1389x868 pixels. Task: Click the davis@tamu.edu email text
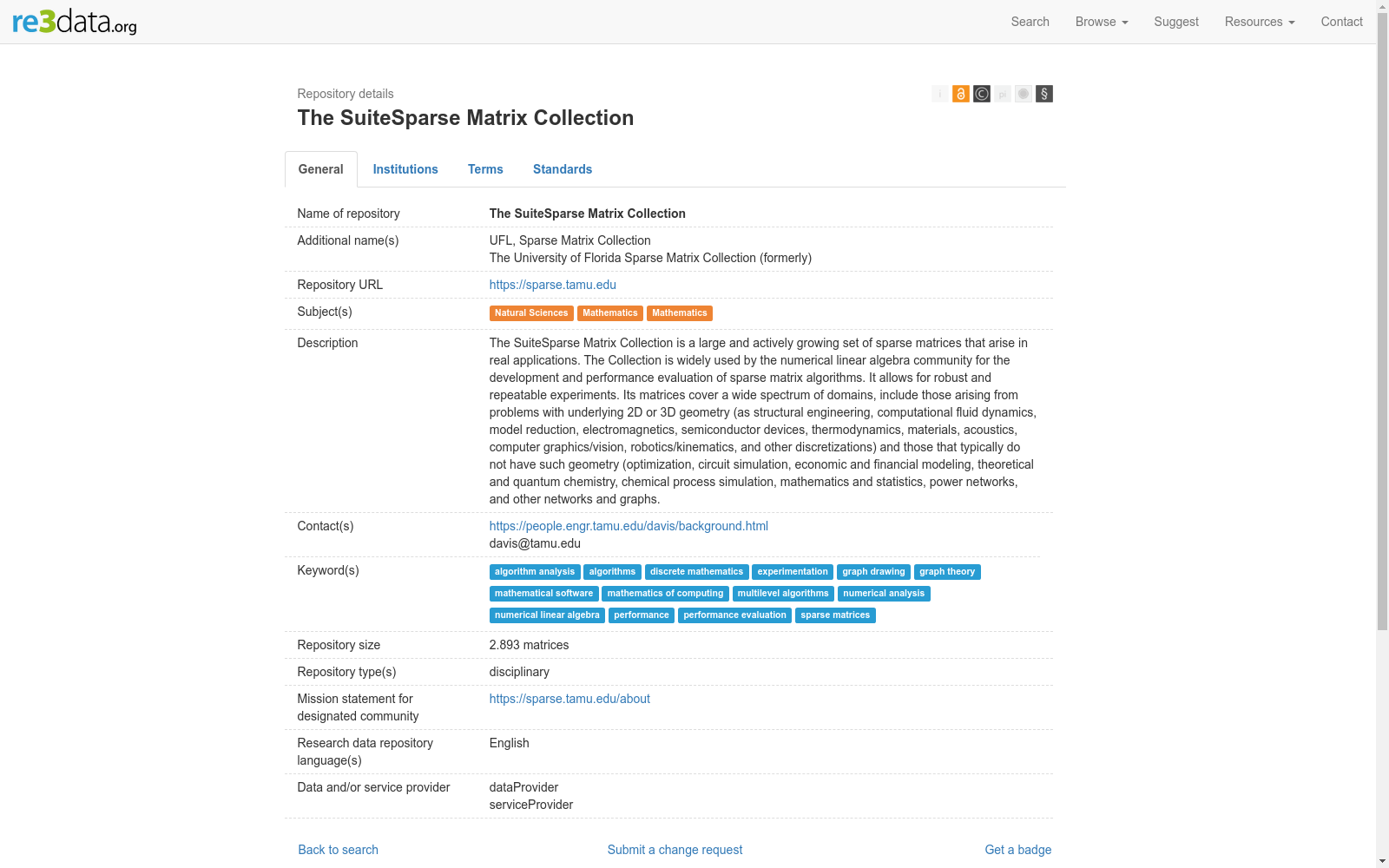(535, 543)
